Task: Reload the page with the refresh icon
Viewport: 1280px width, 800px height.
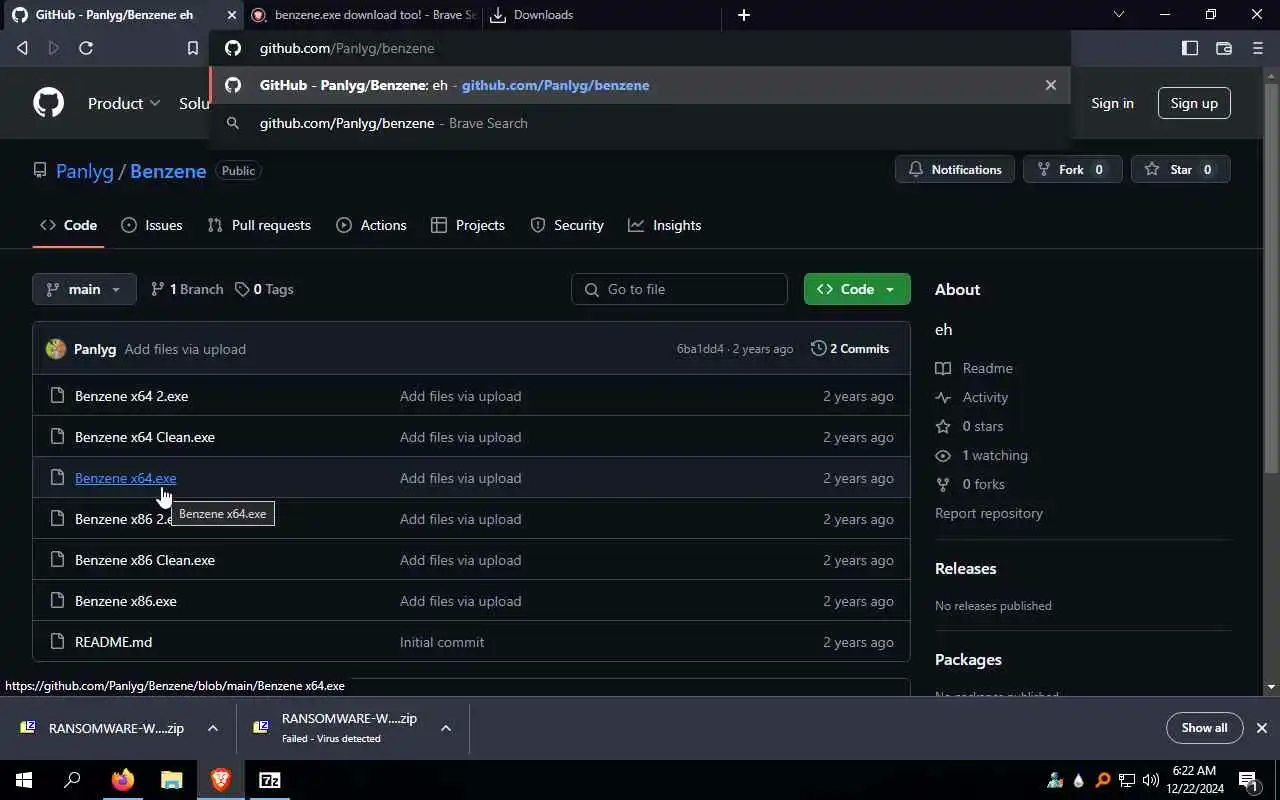Action: tap(86, 48)
